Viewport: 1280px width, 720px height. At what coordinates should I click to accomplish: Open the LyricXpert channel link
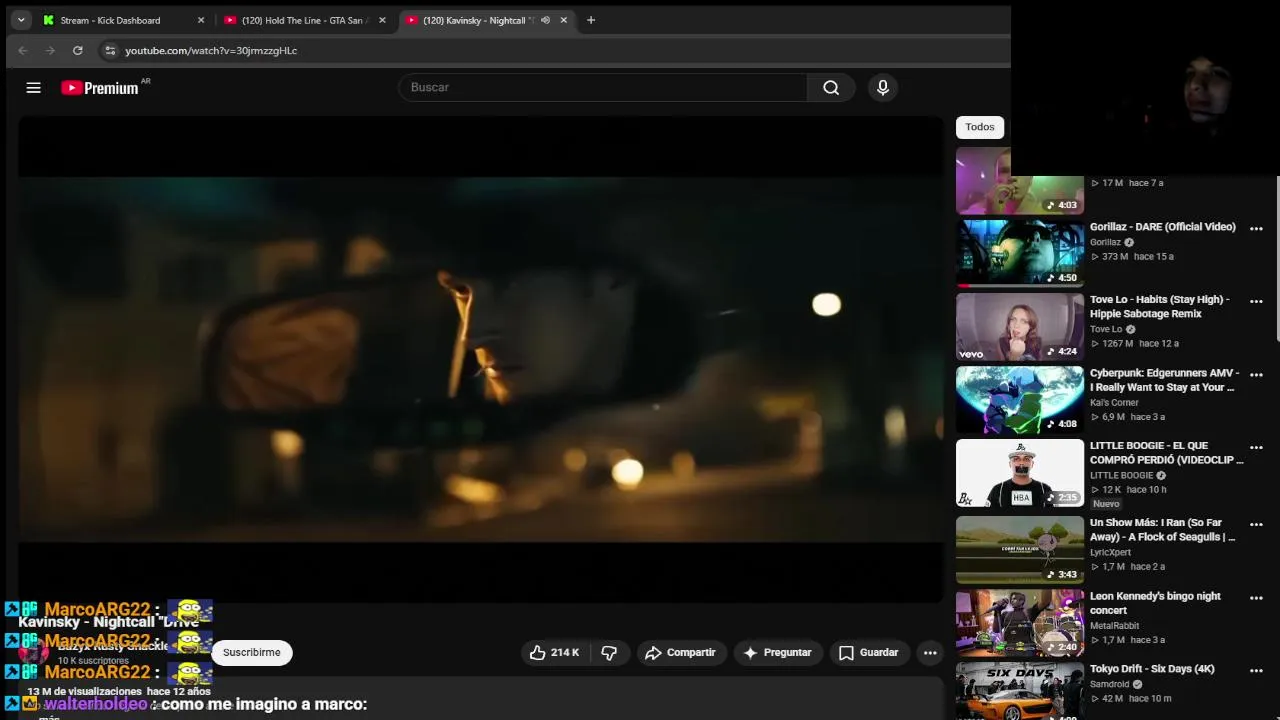click(1110, 553)
